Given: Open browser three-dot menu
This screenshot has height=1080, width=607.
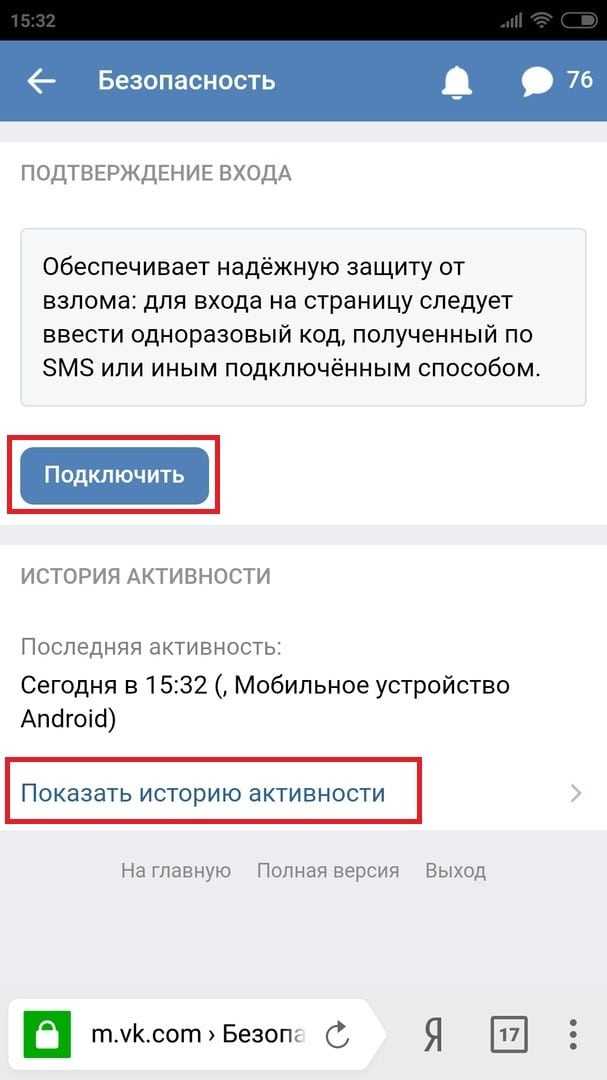Looking at the screenshot, I should tap(573, 1034).
